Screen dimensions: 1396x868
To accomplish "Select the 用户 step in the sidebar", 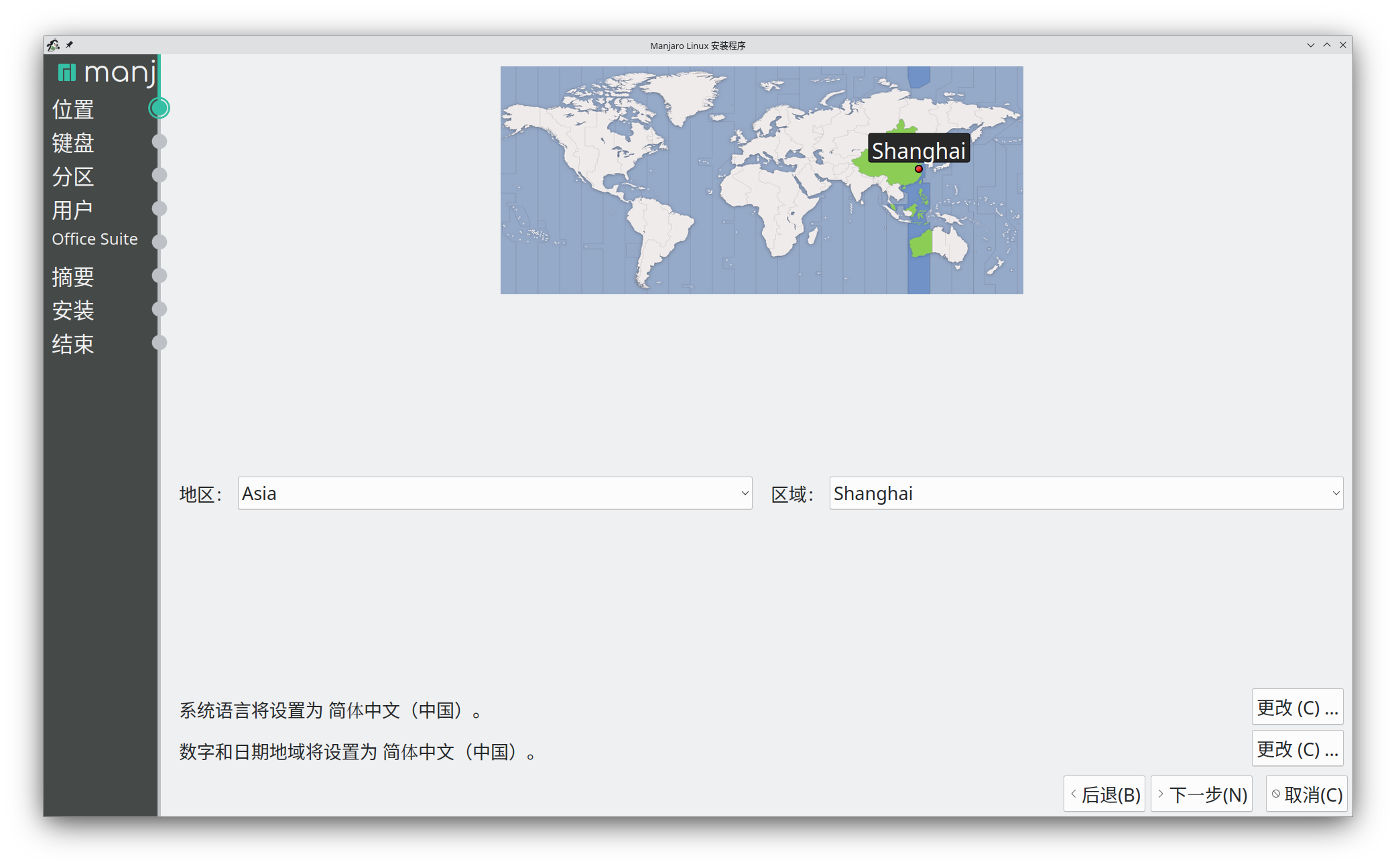I will pos(72,210).
